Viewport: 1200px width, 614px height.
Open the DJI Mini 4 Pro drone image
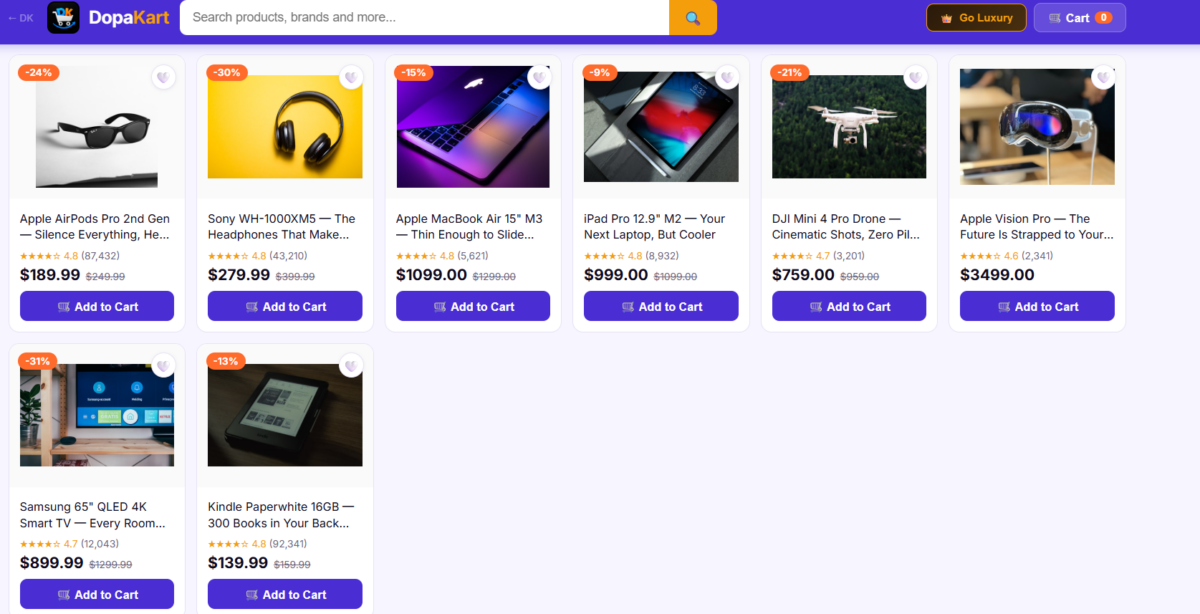pos(849,127)
